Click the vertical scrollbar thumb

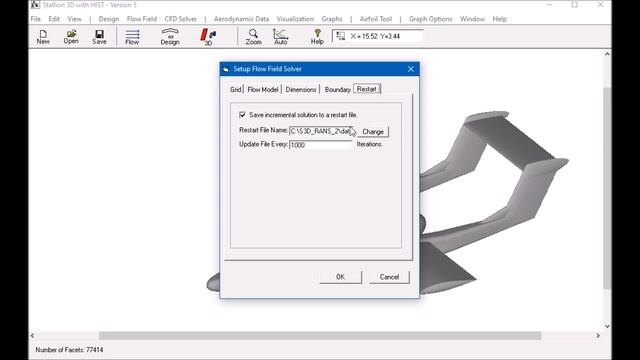(x=607, y=188)
